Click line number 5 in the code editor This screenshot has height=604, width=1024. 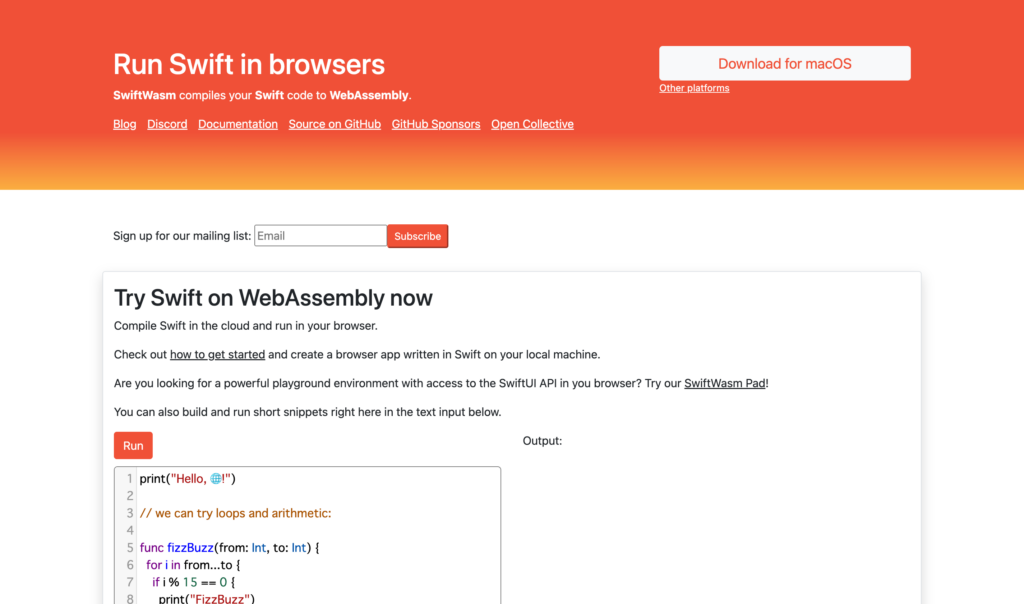(129, 547)
